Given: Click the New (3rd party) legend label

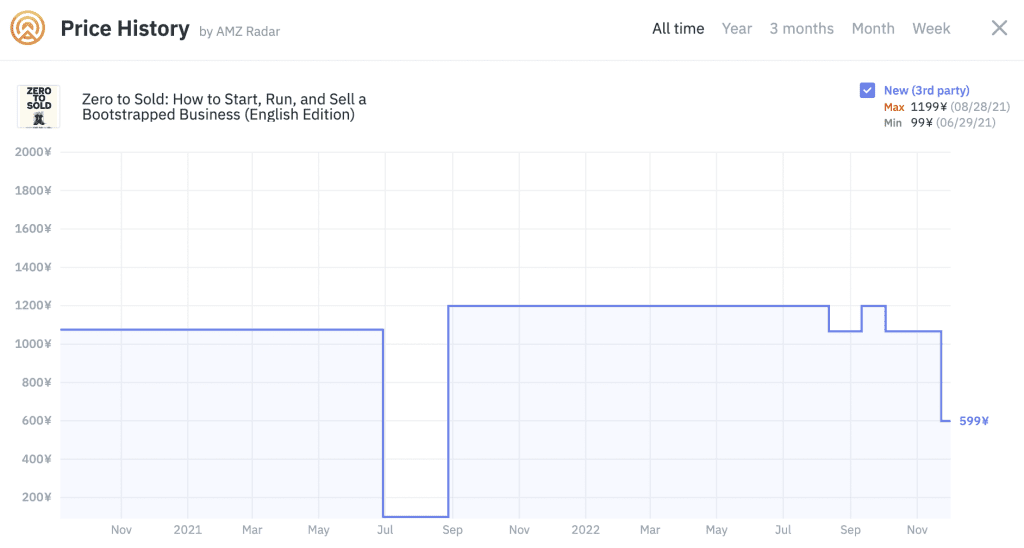Looking at the screenshot, I should (926, 91).
